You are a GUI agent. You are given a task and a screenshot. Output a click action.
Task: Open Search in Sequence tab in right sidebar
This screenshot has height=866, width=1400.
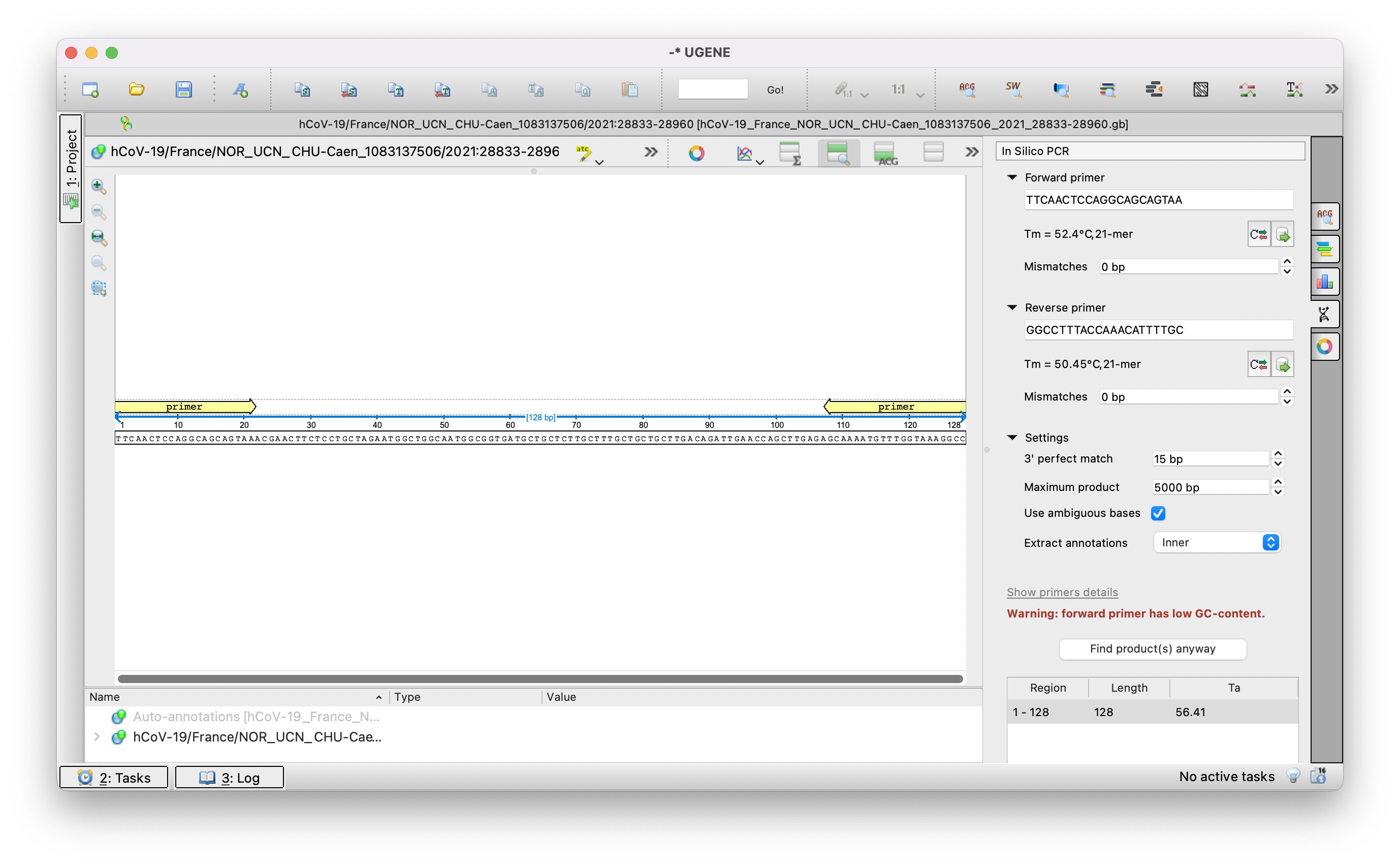tap(1324, 216)
